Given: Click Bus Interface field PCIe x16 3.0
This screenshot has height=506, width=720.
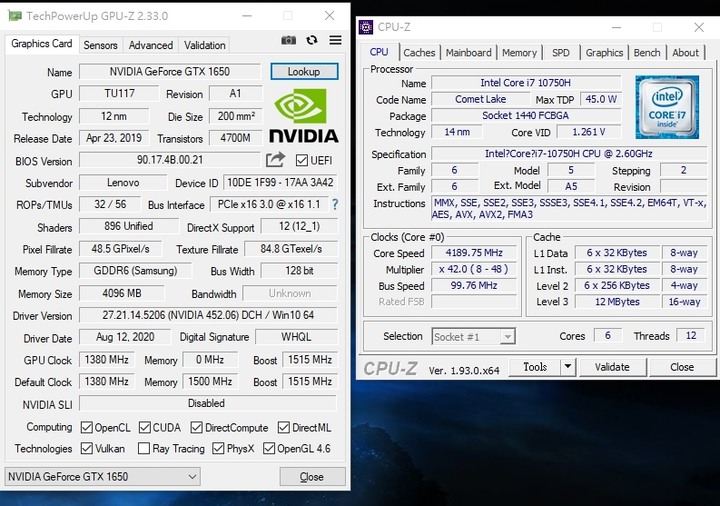Looking at the screenshot, I should pos(269,204).
